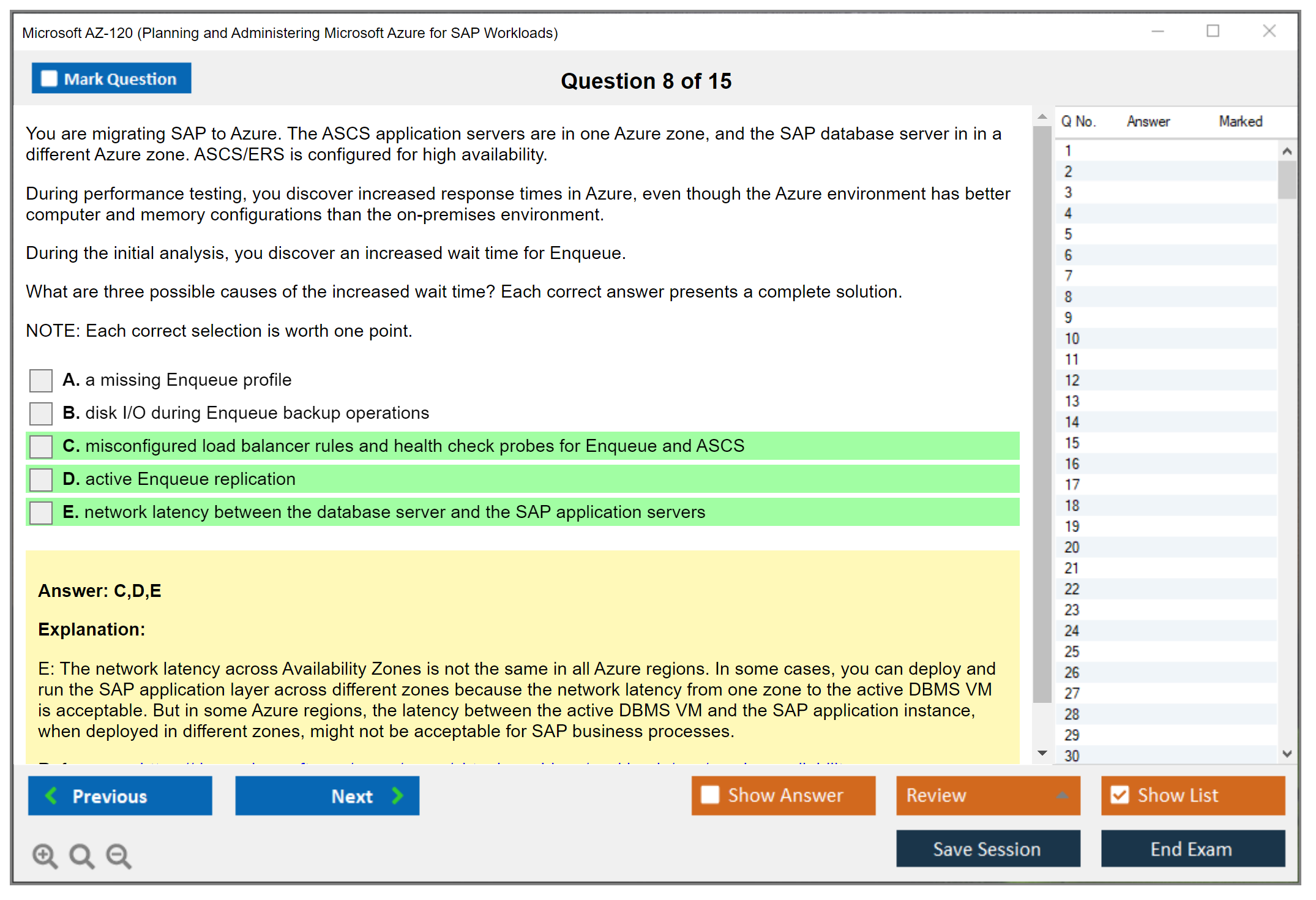Select question 20 in the list
Viewport: 1316px width, 900px height.
1072,547
